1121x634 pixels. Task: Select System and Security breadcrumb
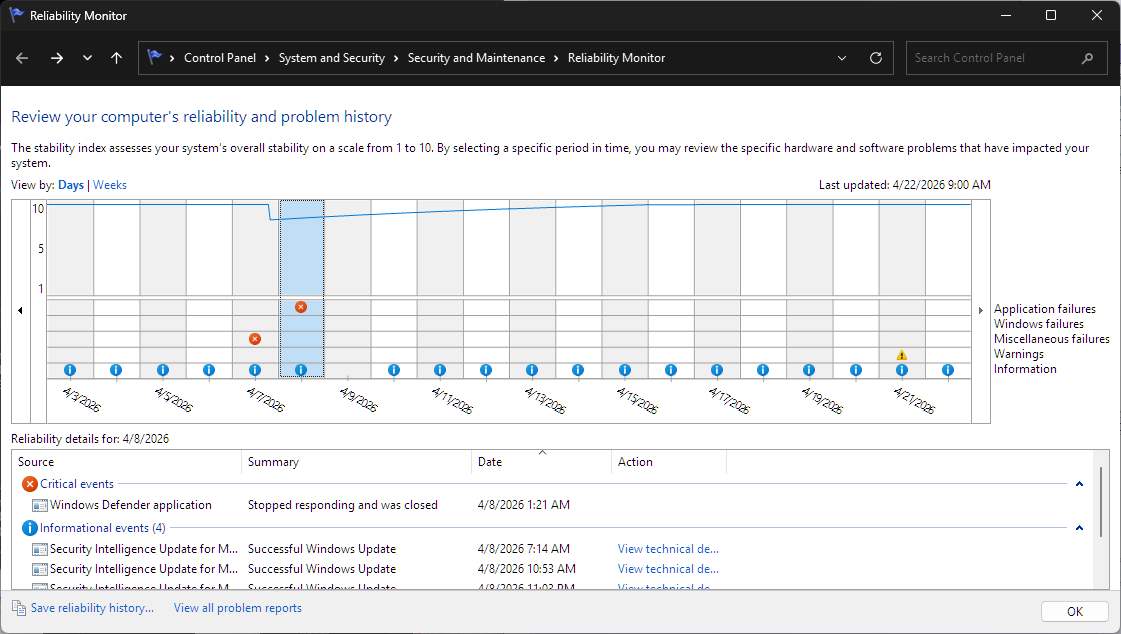332,58
